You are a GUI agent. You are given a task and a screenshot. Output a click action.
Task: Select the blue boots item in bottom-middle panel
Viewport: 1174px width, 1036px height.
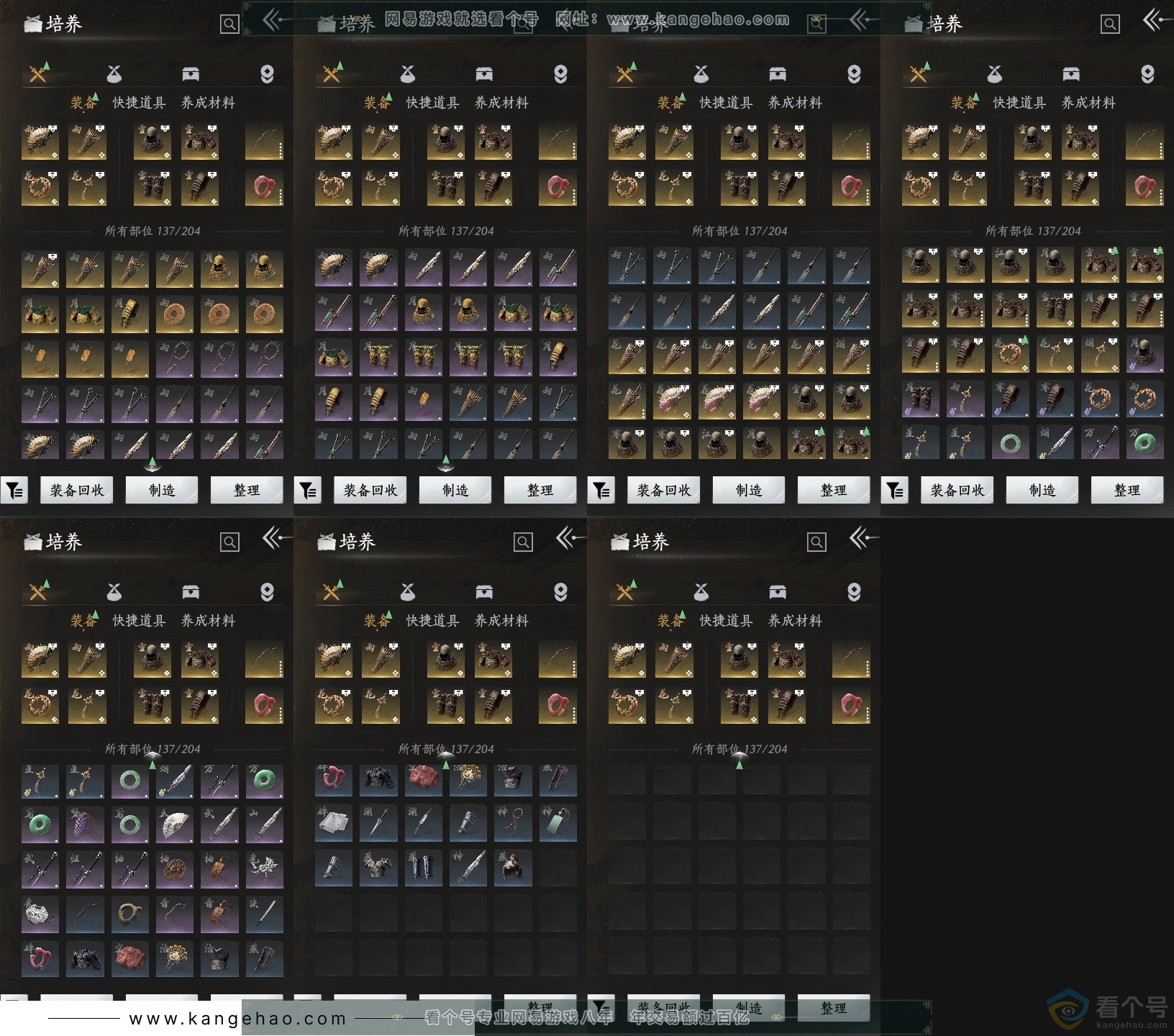423,868
